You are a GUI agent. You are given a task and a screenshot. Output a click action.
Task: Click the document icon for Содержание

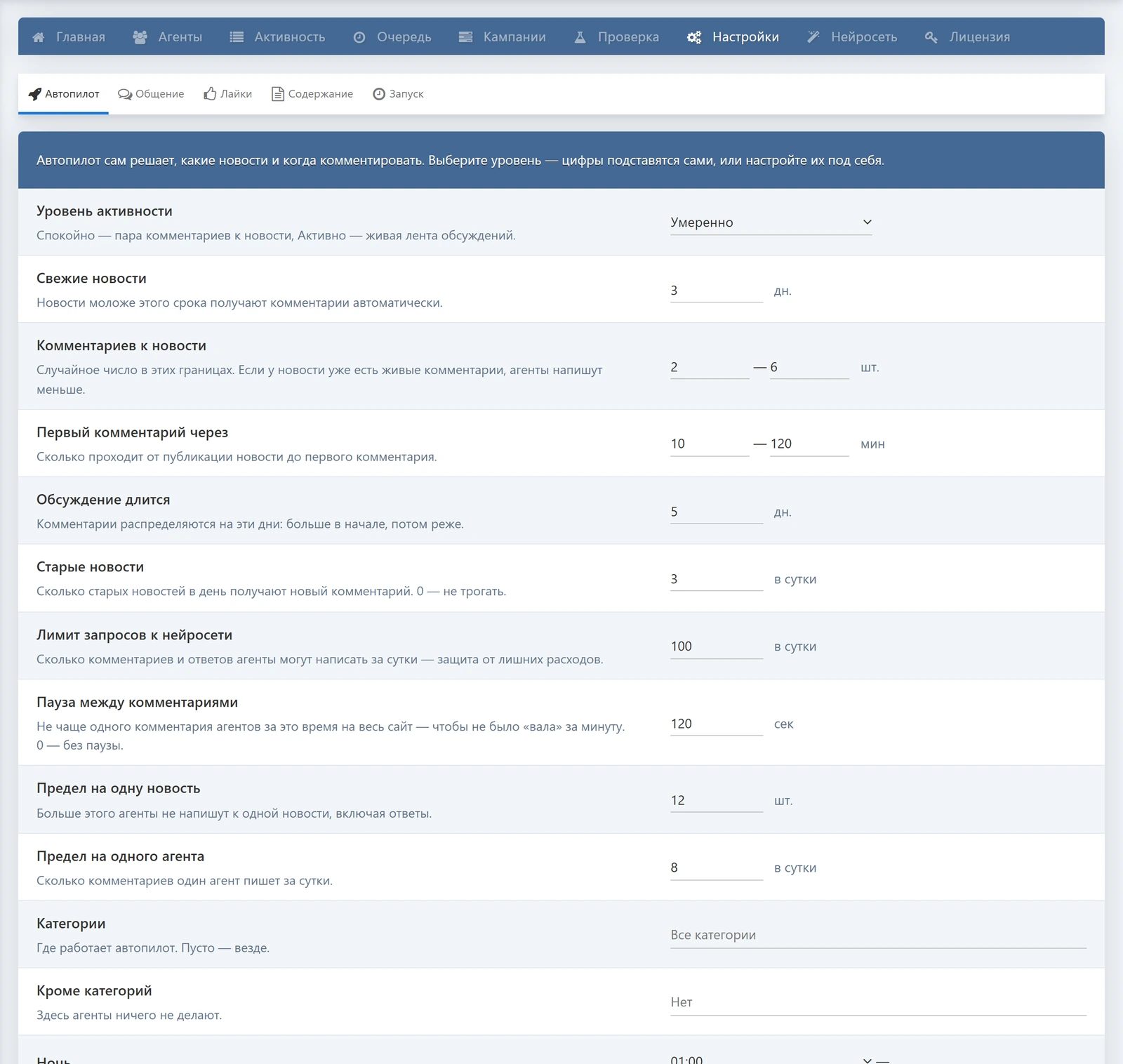tap(278, 94)
